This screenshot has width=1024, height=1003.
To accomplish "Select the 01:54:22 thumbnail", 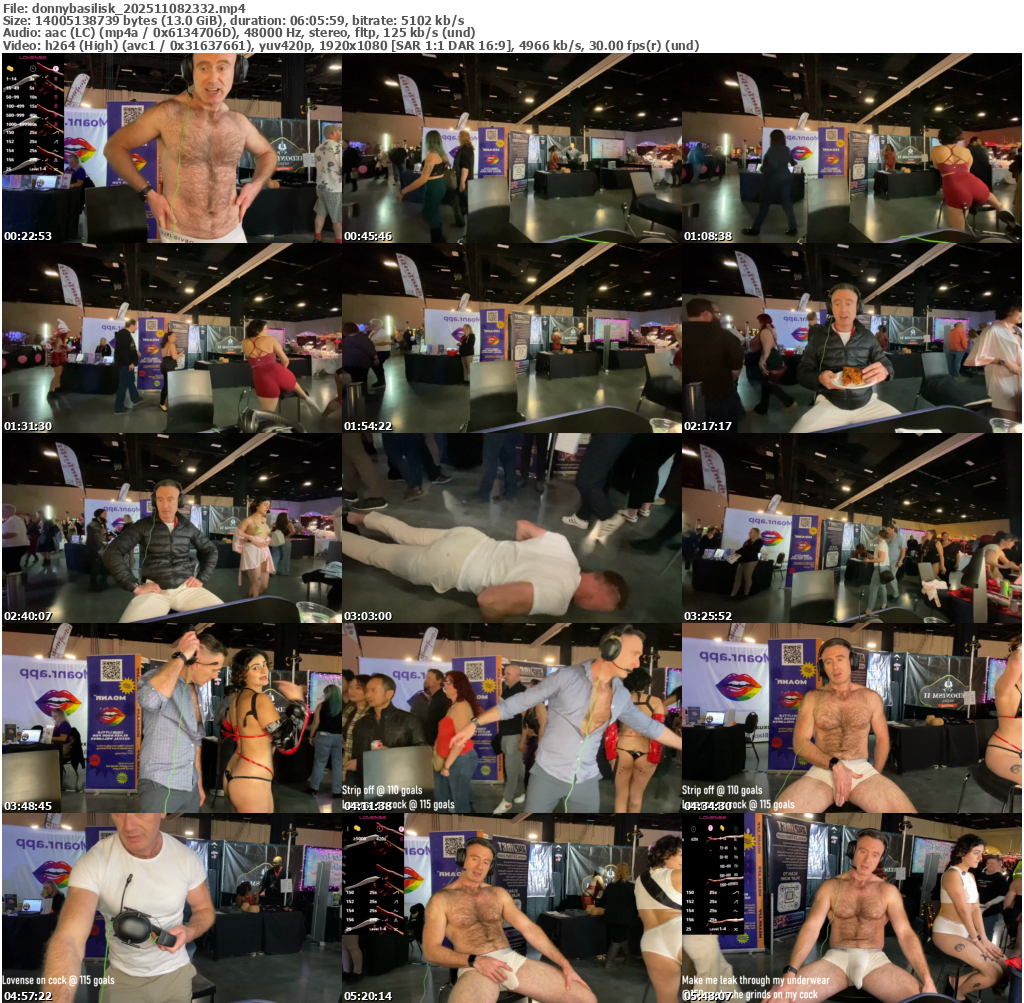I will tap(511, 338).
